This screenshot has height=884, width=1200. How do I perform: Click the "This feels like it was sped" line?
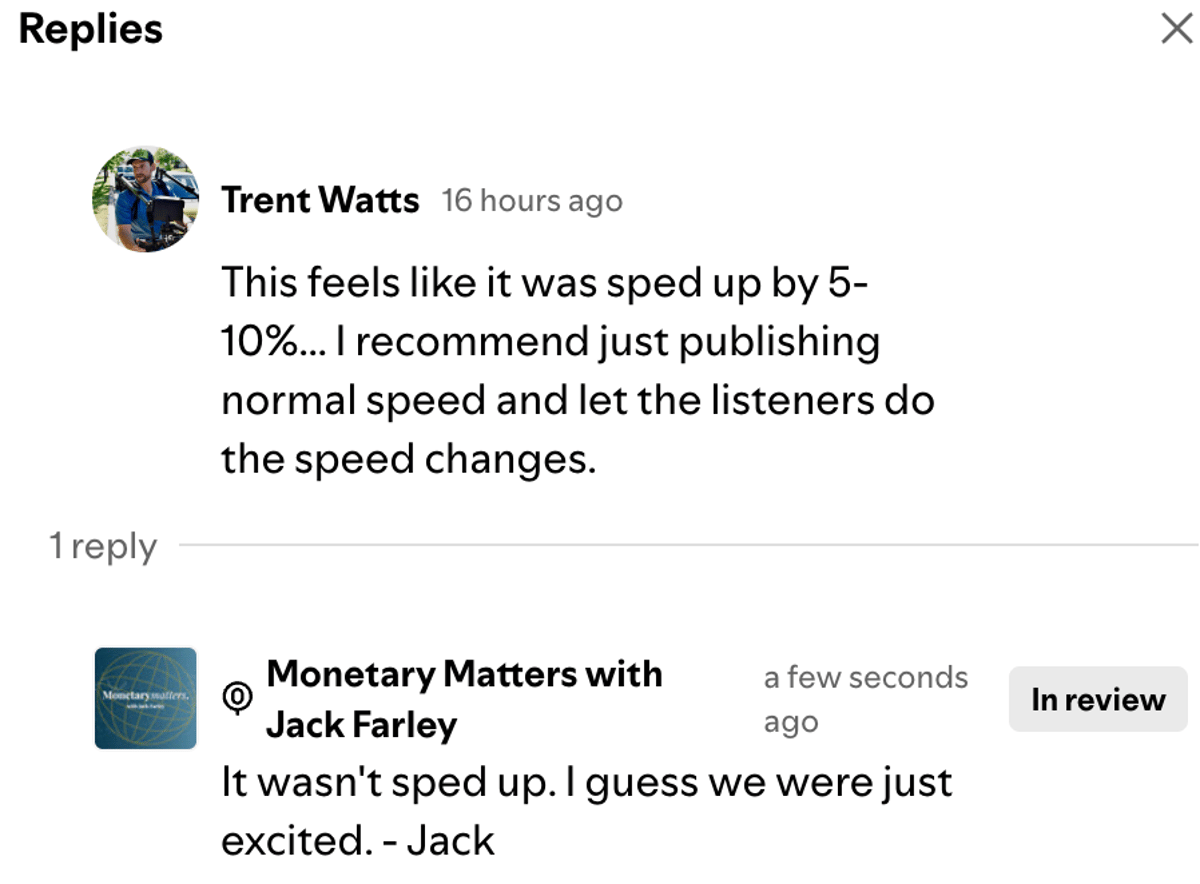click(543, 282)
